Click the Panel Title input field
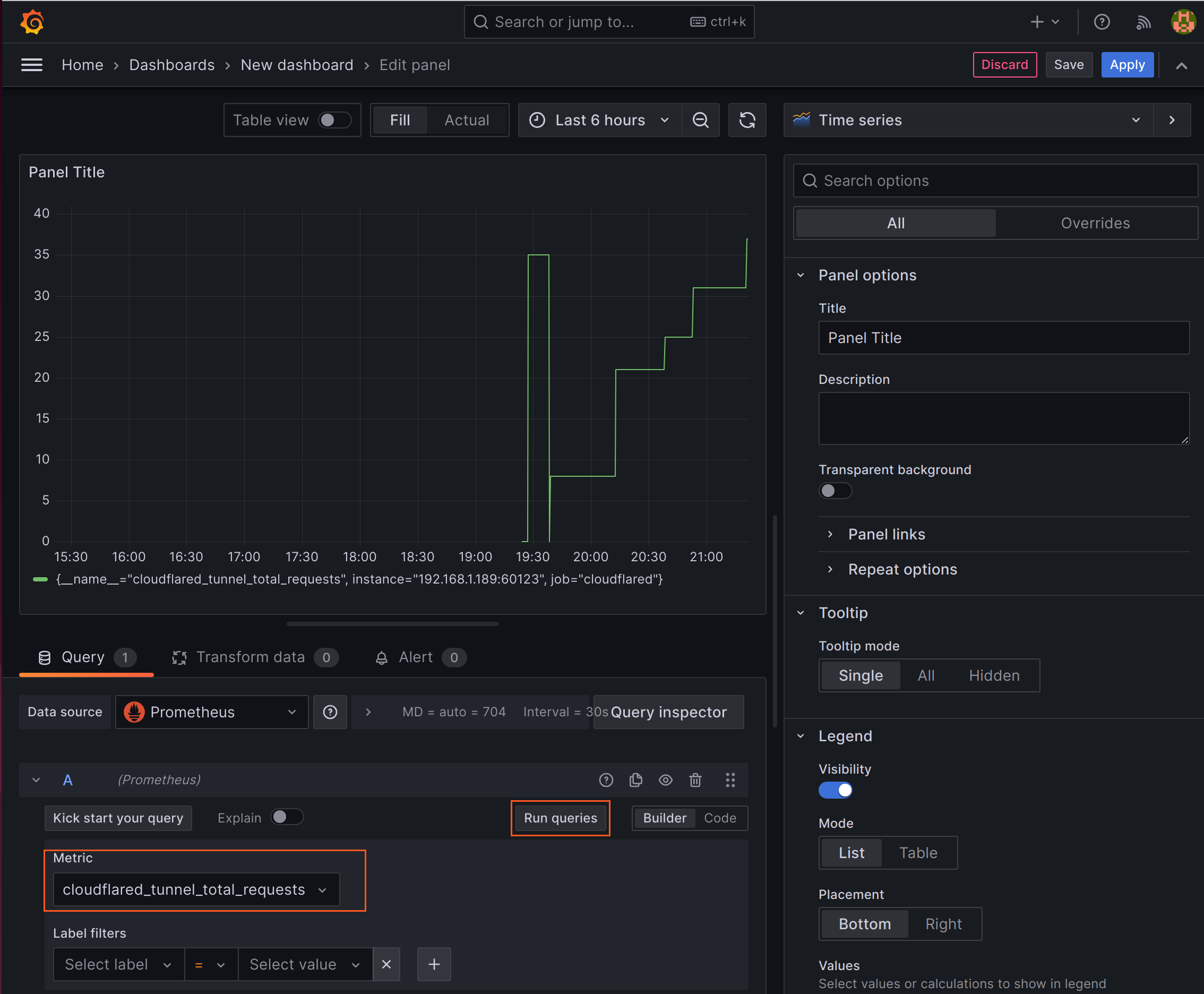Image resolution: width=1204 pixels, height=994 pixels. 998,337
